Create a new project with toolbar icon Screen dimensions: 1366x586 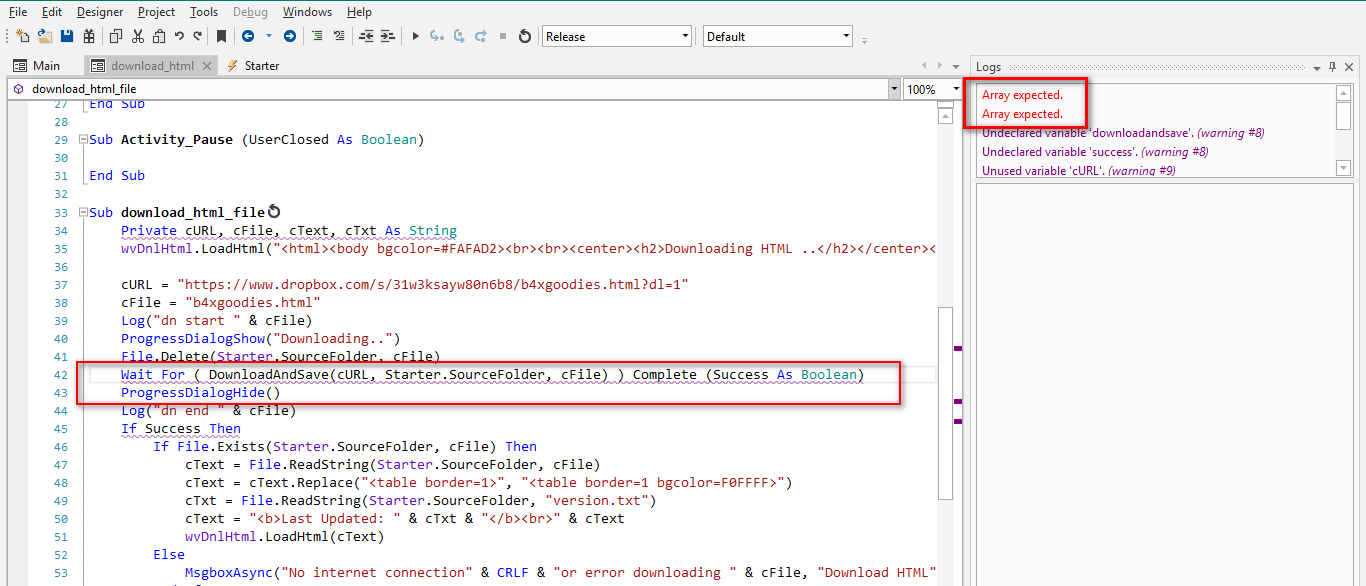click(23, 36)
